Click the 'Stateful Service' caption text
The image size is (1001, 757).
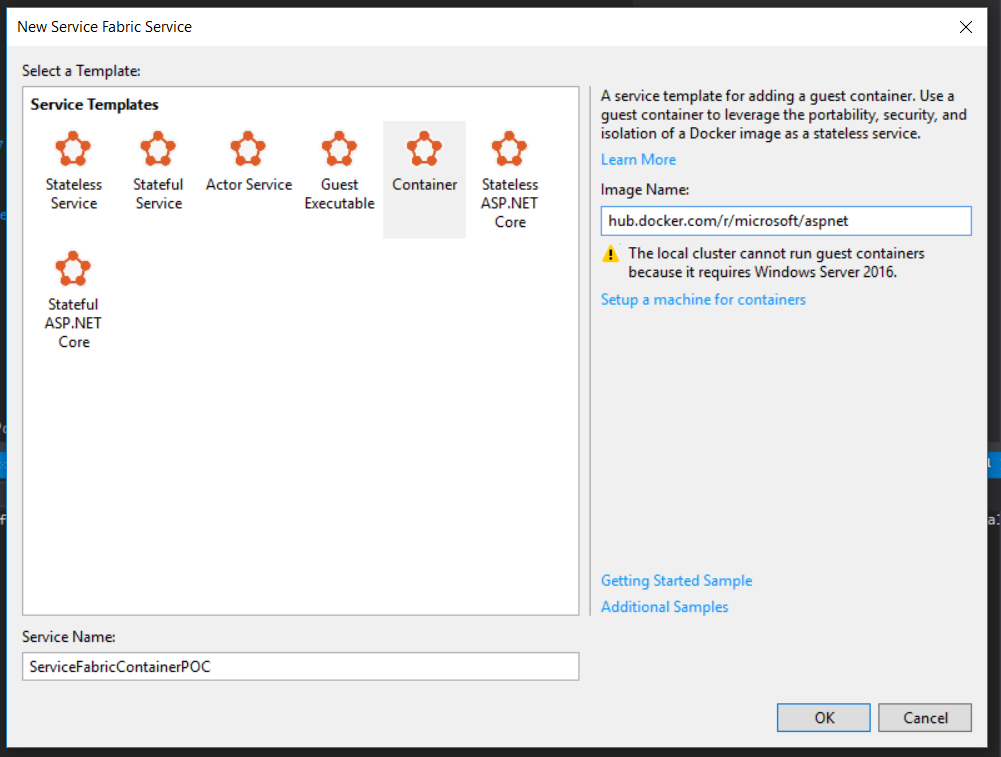(158, 194)
